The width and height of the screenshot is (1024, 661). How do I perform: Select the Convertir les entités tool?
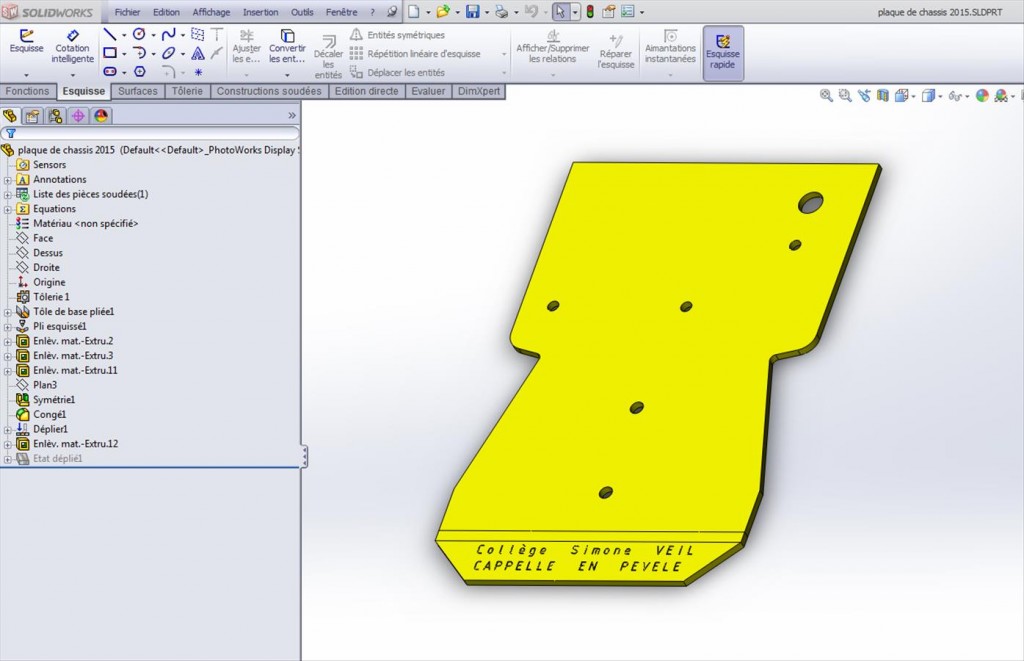click(x=287, y=46)
